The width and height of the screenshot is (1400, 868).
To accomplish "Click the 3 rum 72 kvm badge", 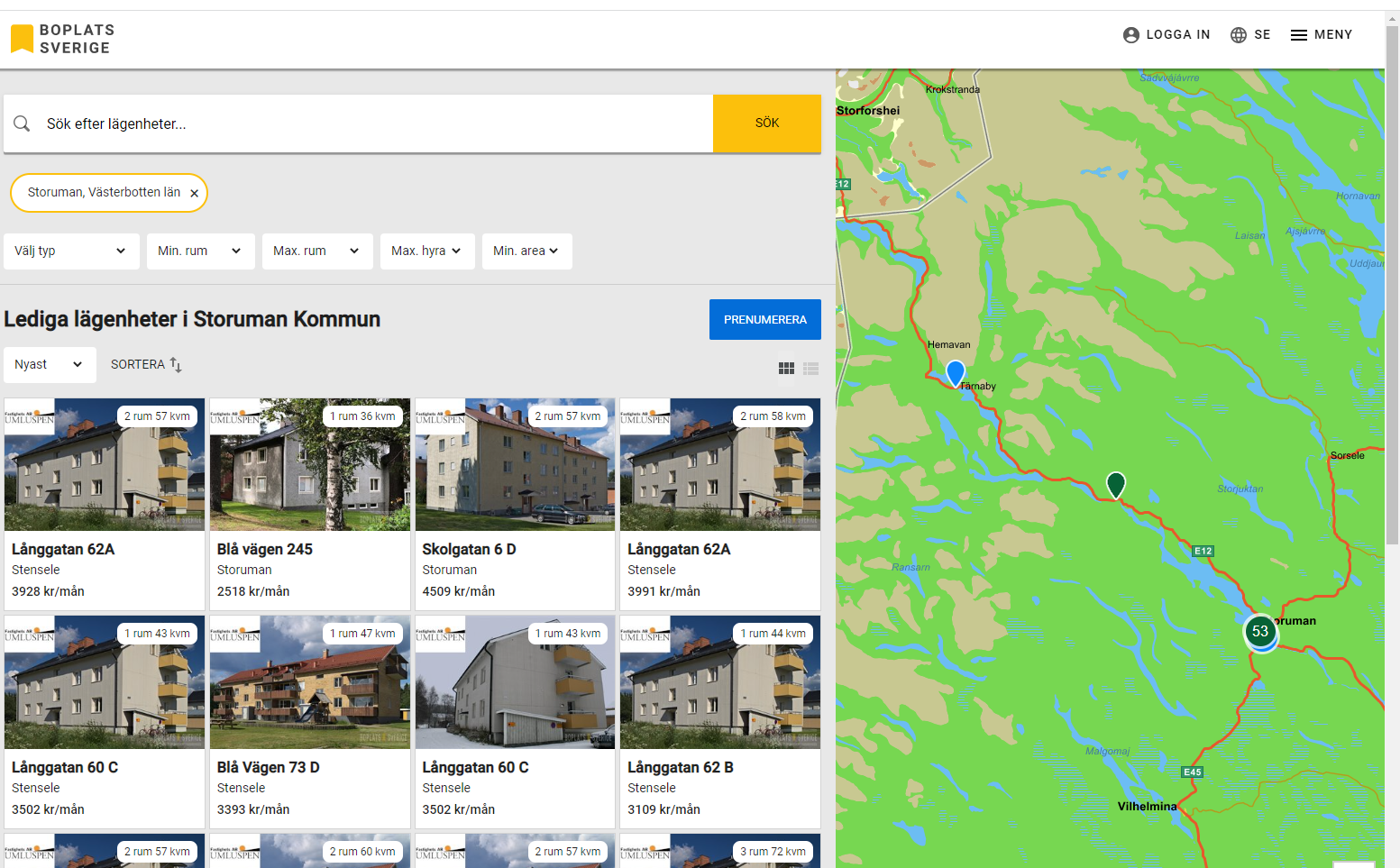I will (773, 852).
